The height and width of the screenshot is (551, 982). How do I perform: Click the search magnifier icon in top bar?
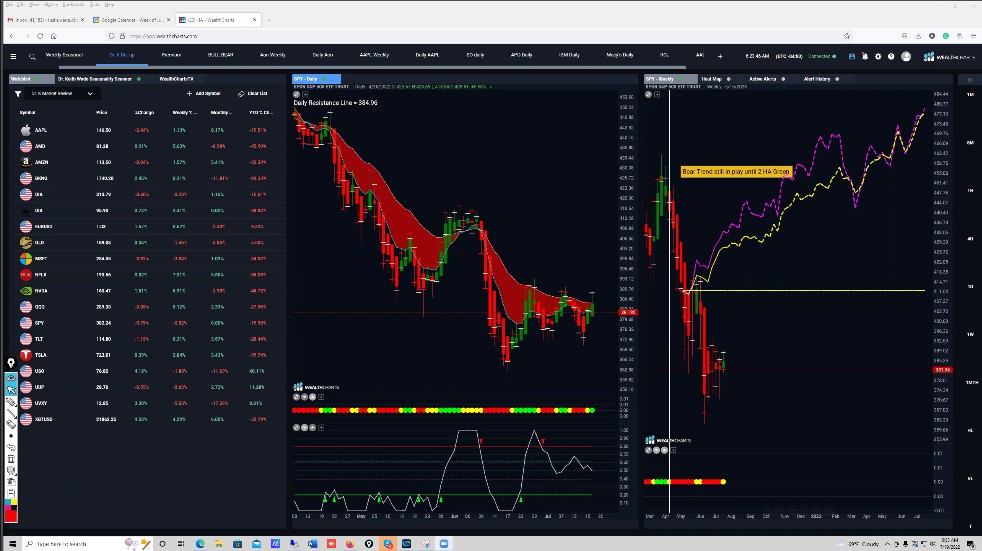click(32, 56)
